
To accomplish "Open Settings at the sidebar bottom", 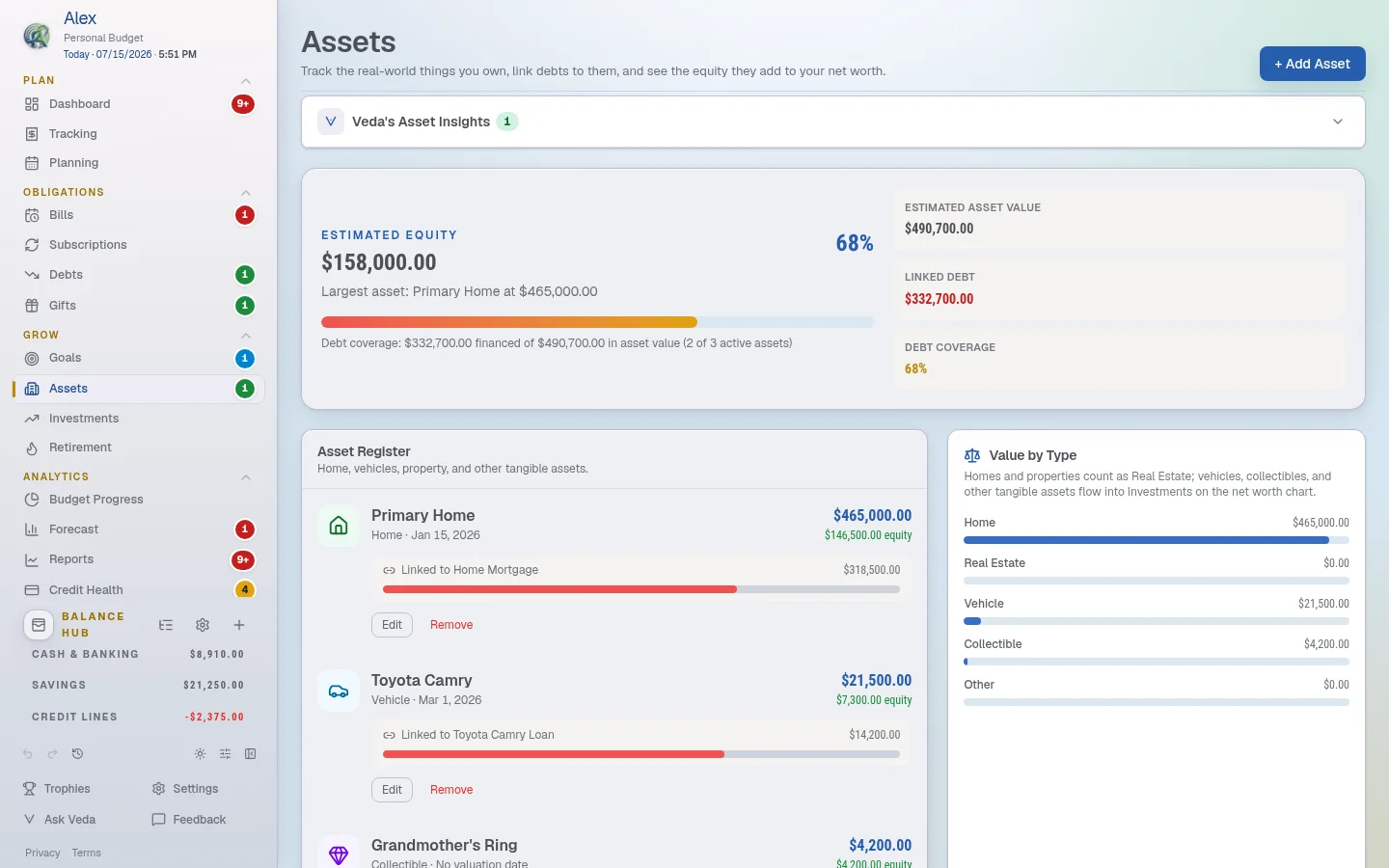I will click(x=185, y=789).
